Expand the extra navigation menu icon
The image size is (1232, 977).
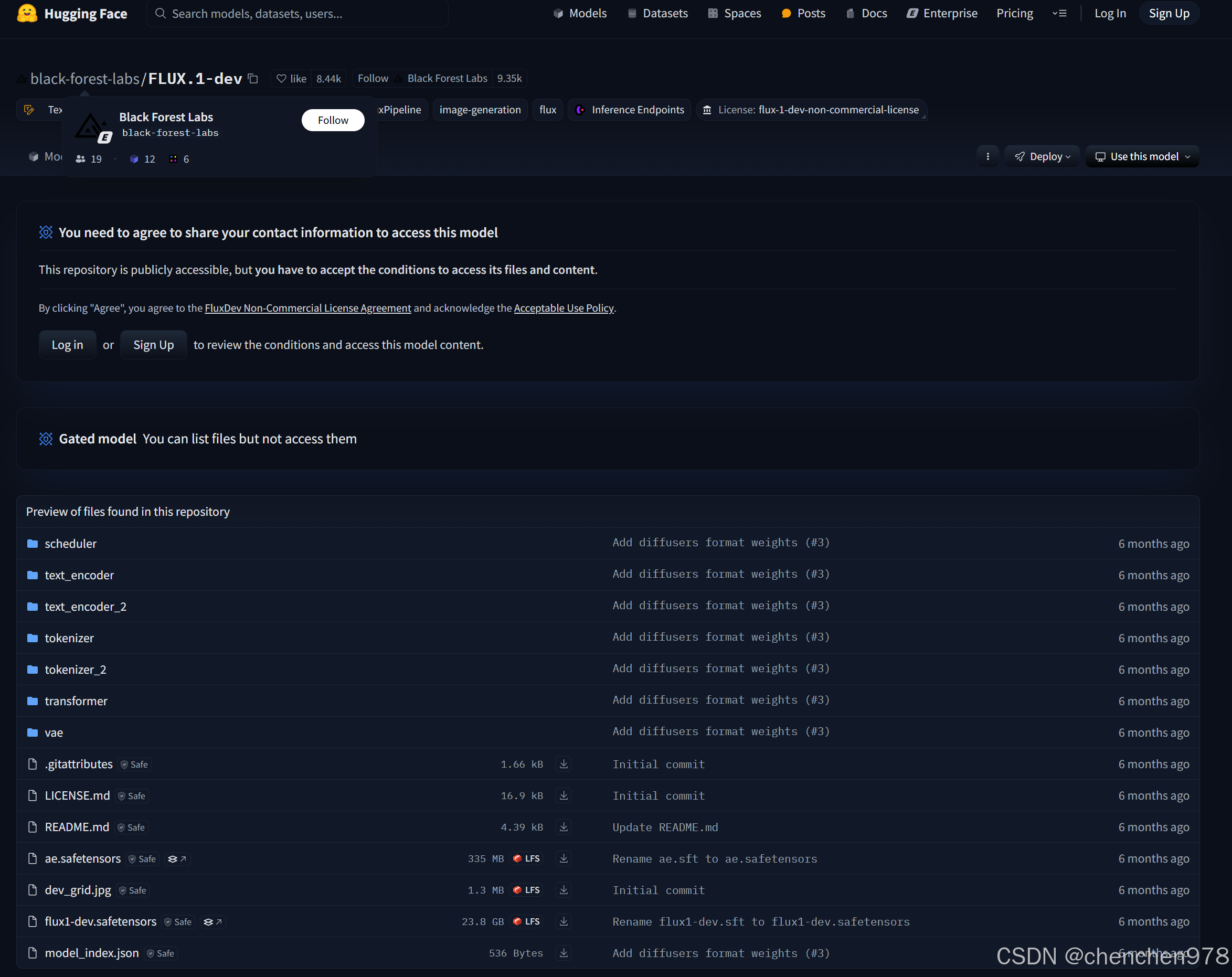coord(1059,13)
